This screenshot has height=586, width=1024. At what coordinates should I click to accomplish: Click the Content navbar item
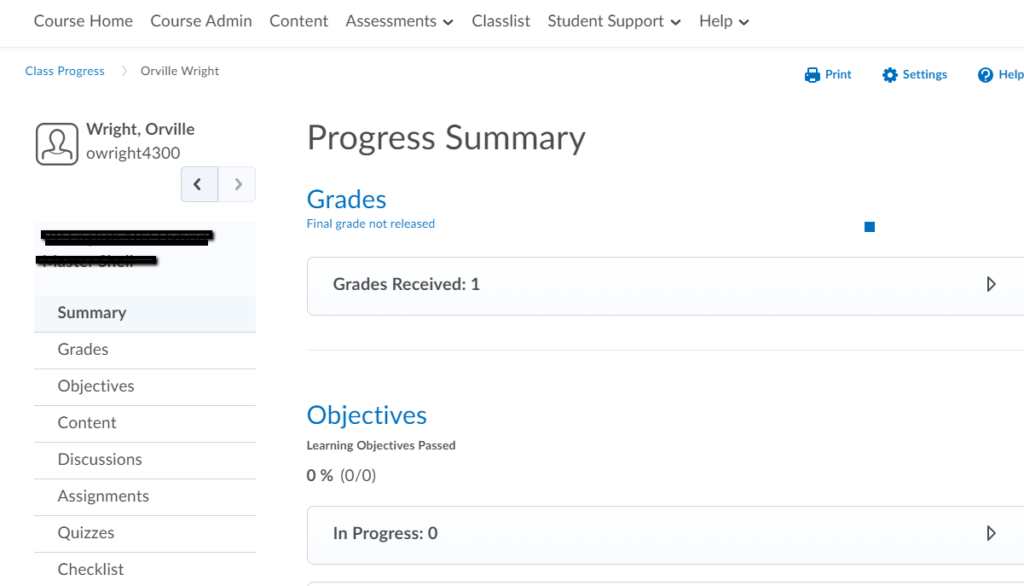point(298,21)
